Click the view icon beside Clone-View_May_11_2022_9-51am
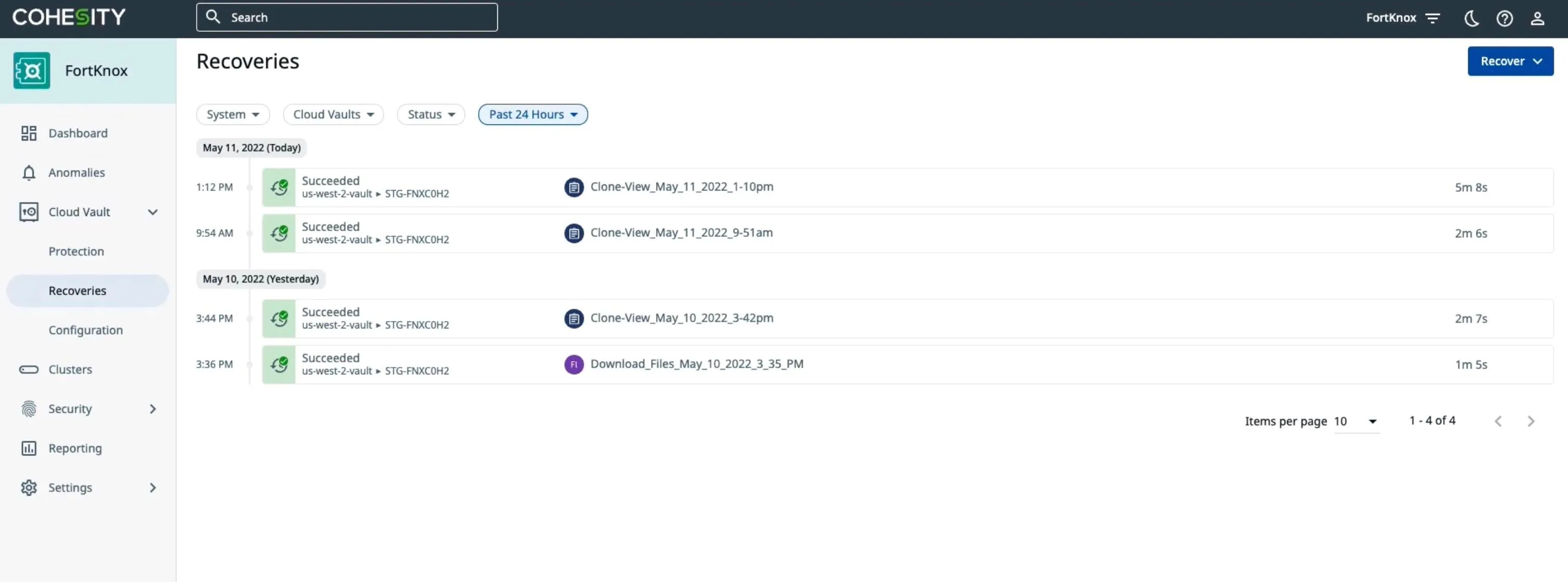This screenshot has width=1568, height=582. (573, 233)
